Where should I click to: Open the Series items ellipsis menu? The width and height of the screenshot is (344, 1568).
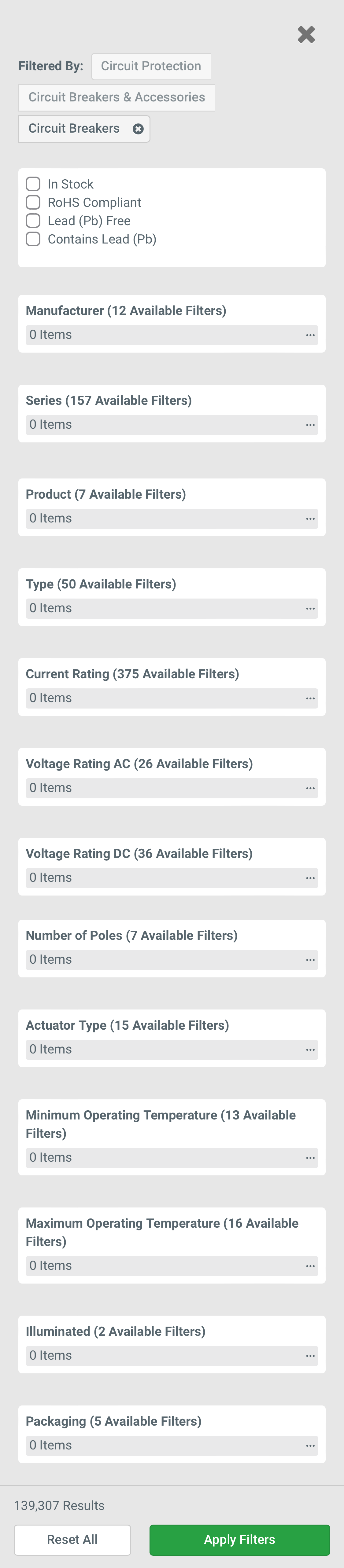309,424
